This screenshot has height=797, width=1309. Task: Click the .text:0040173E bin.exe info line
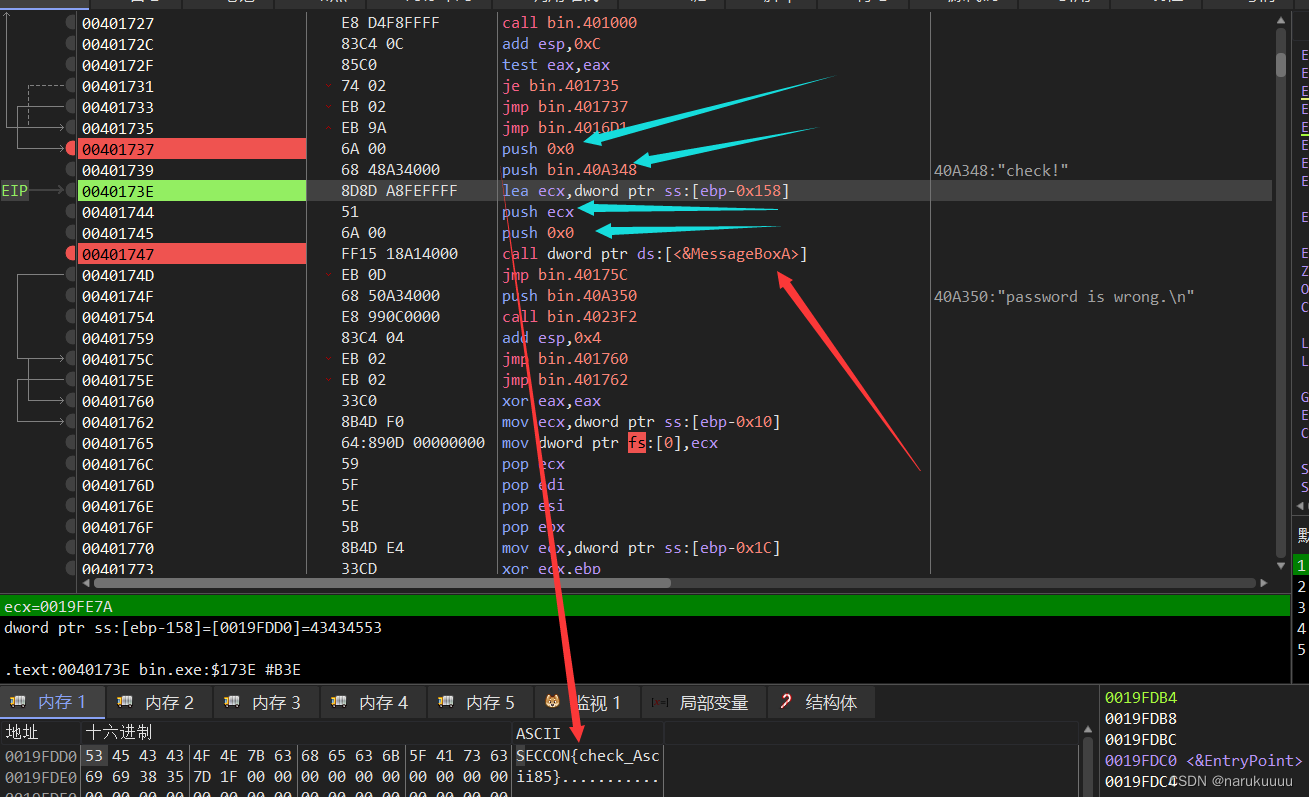point(152,669)
